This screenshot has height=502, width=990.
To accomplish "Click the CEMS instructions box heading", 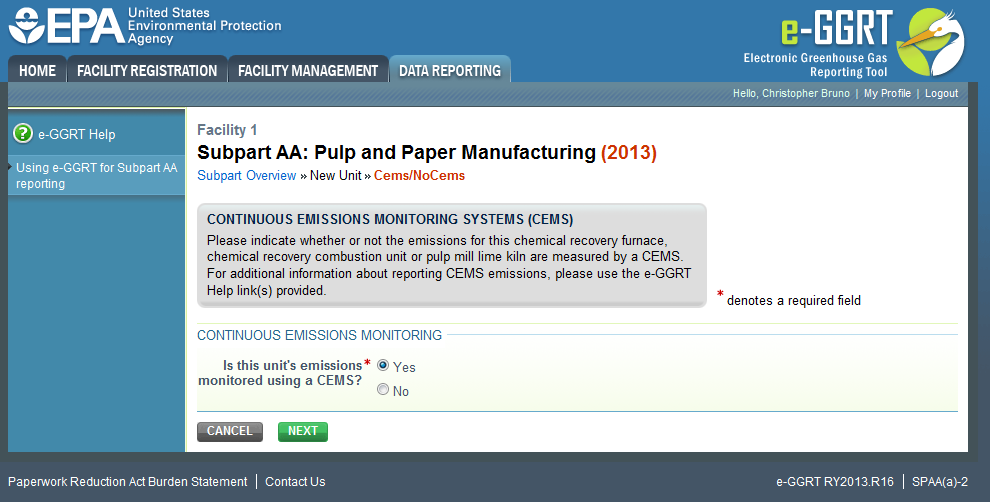I will click(390, 220).
